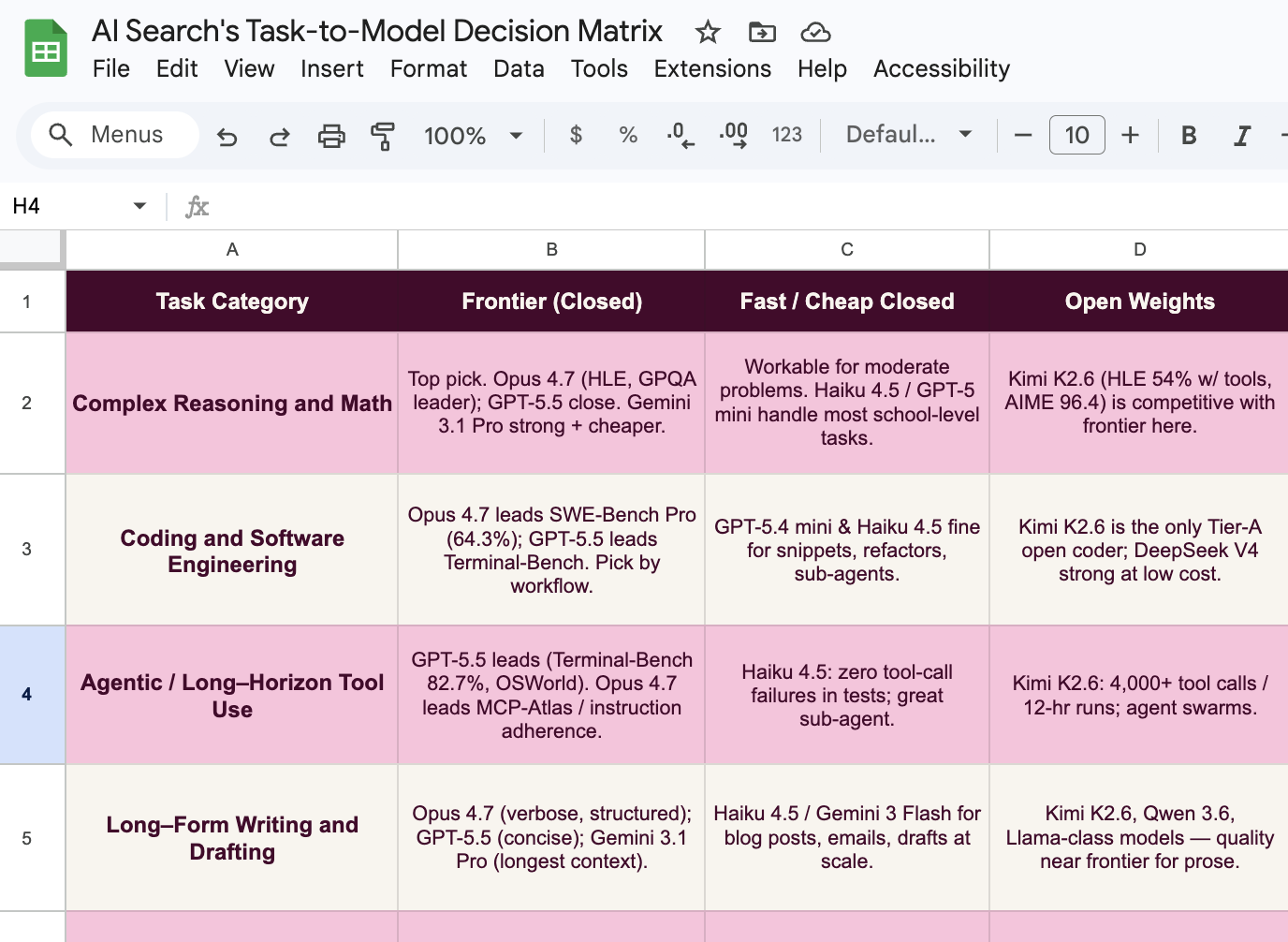
Task: Open the File menu
Action: pos(111,68)
